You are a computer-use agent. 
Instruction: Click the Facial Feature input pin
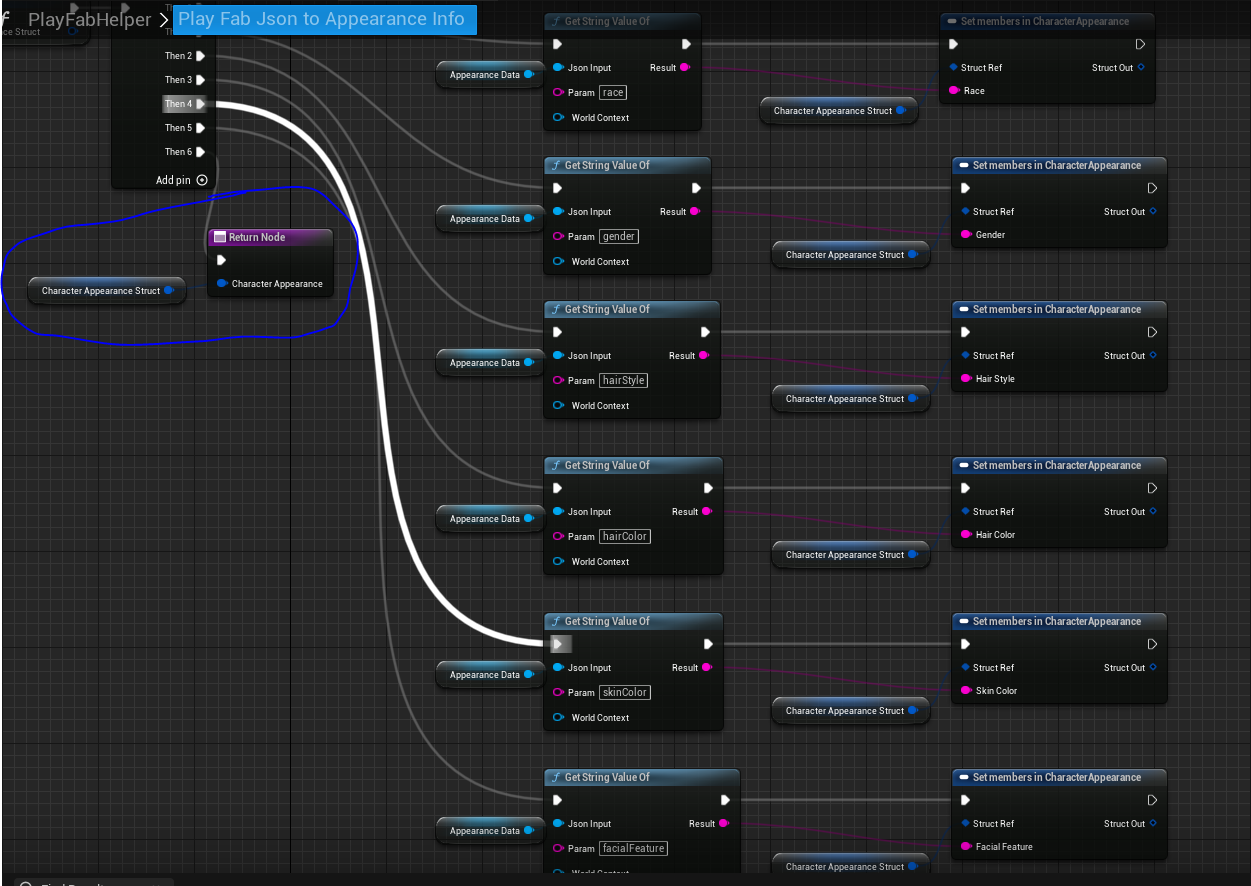click(966, 847)
